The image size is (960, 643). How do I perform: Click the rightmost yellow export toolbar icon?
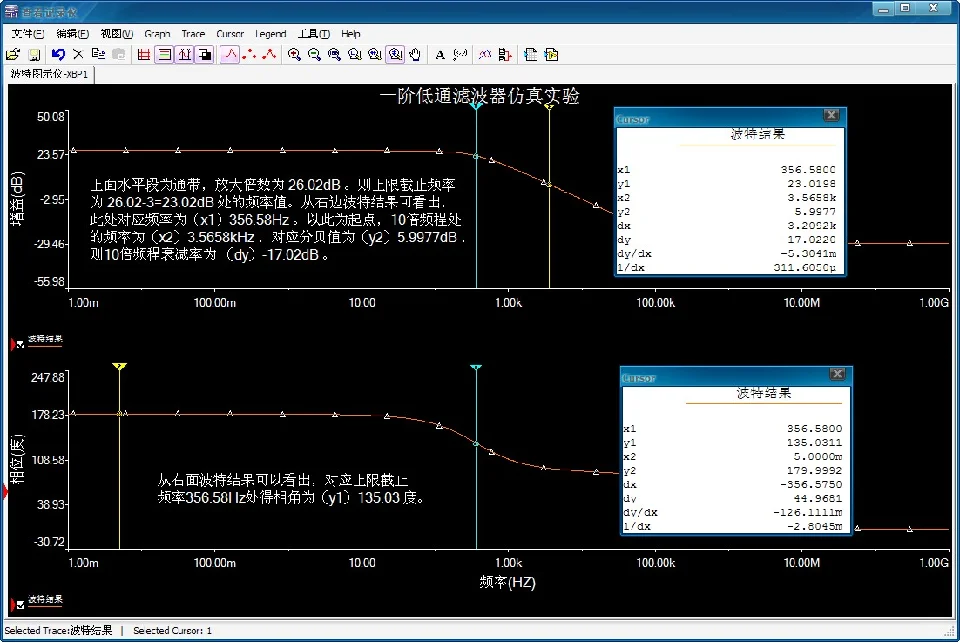point(551,55)
